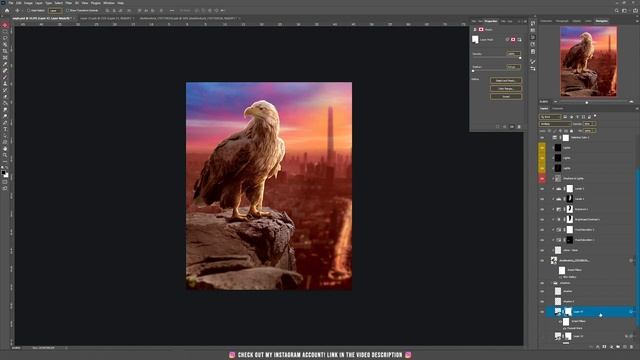Click the Home icon in options bar
Screen dimensions: 640x360
(x=7, y=11)
